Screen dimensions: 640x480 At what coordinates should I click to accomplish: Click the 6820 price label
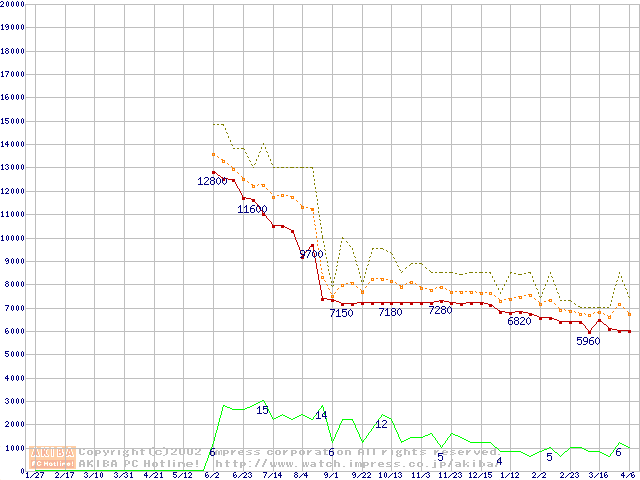point(519,321)
